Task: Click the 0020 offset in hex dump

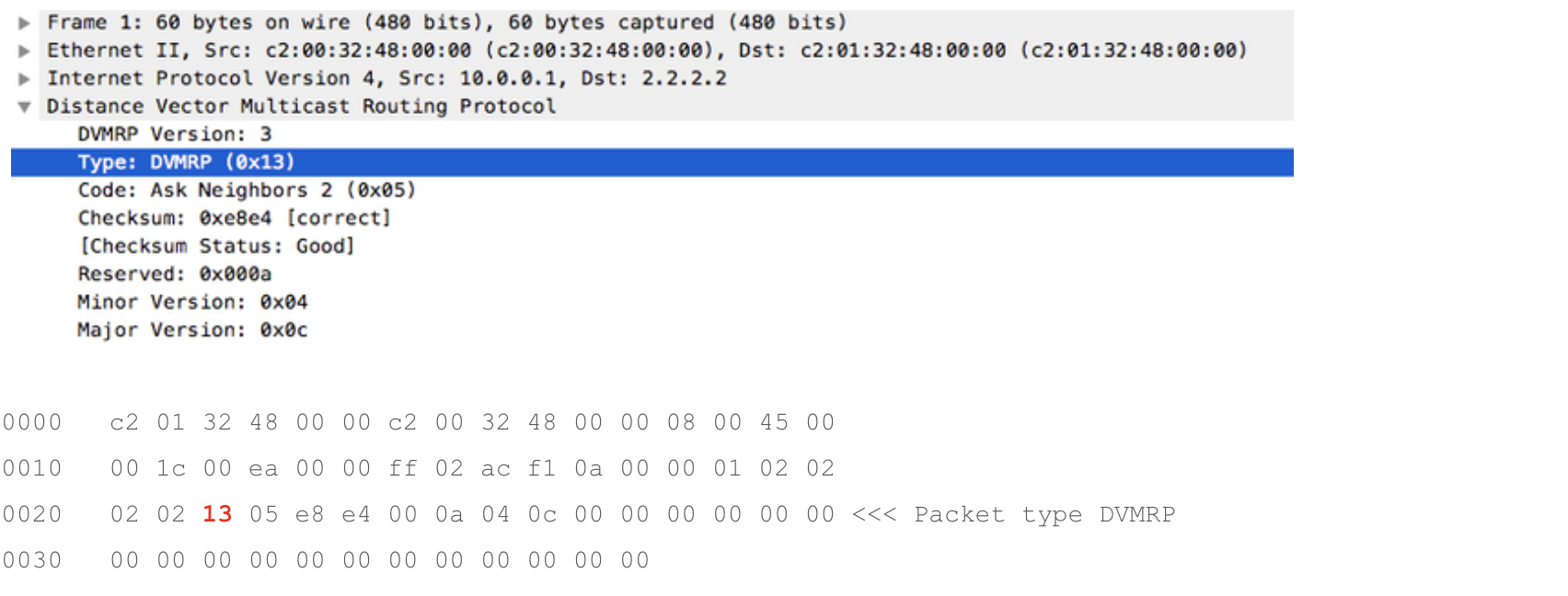Action: (32, 514)
